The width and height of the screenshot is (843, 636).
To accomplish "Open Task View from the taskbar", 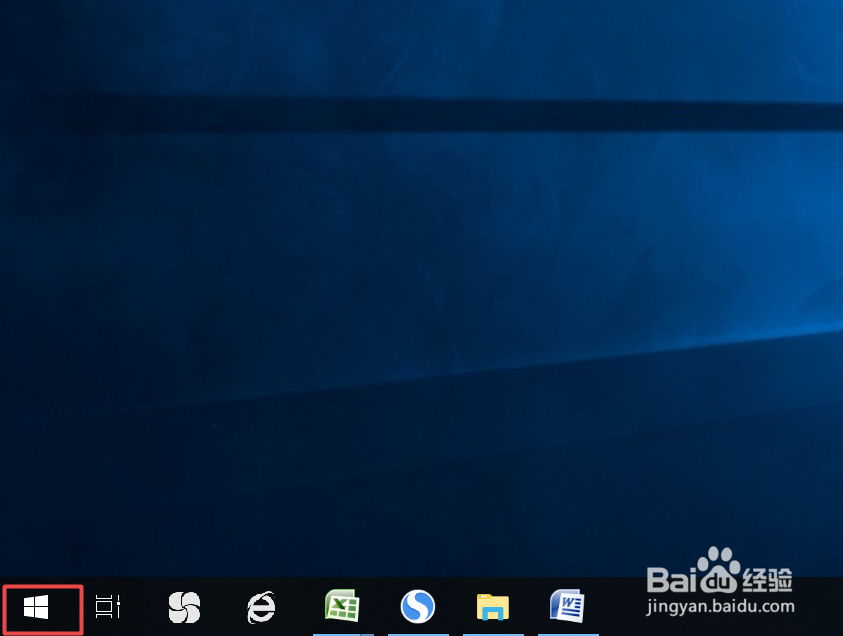I will [x=108, y=607].
